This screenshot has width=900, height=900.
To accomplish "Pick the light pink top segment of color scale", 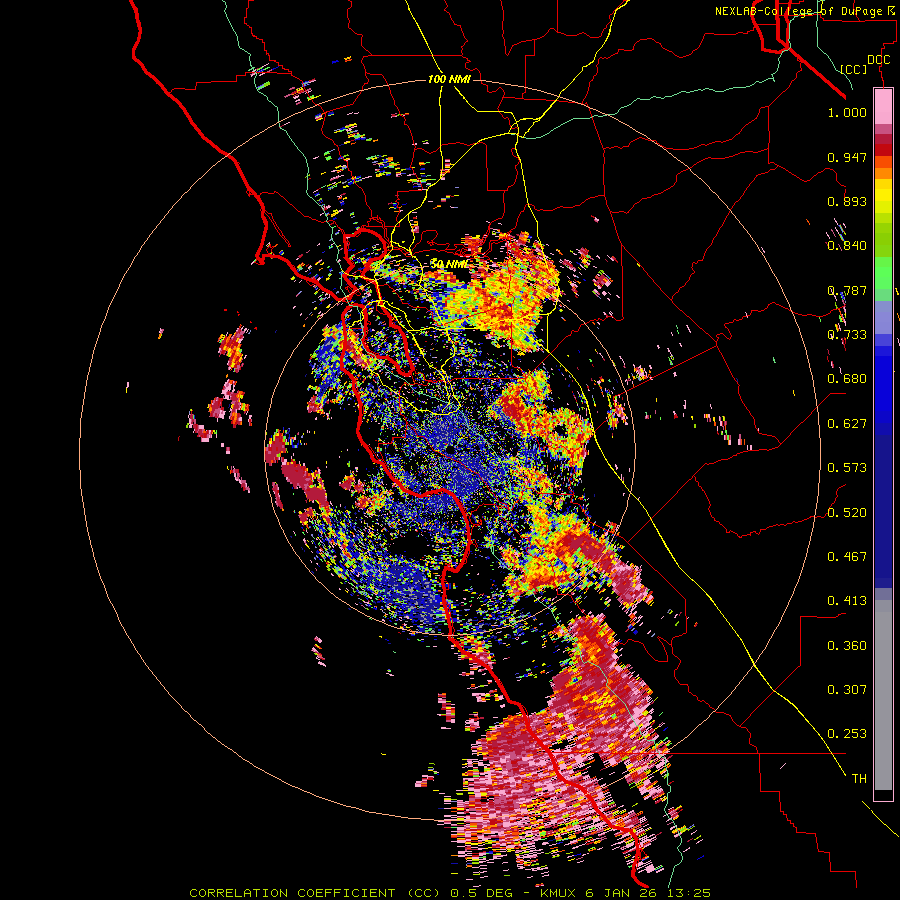I will (883, 107).
